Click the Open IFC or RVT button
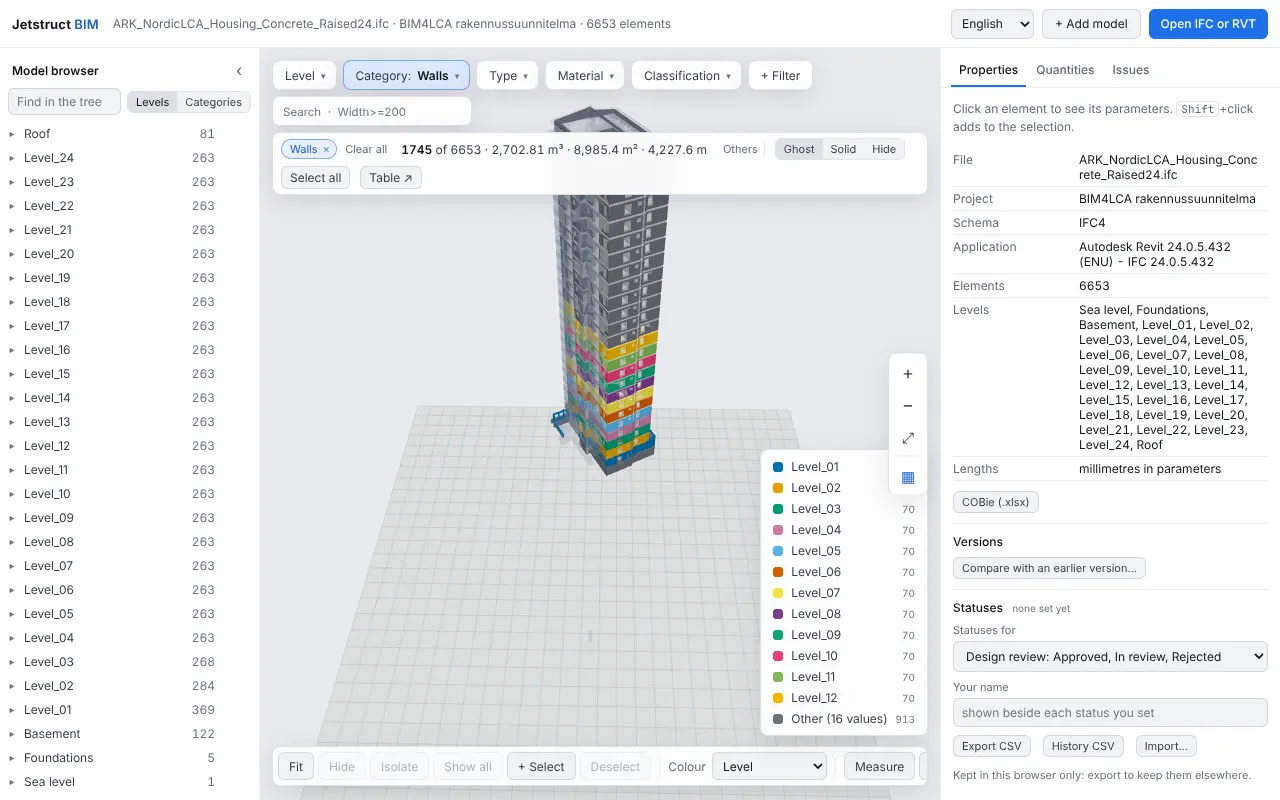1280x800 pixels. (1208, 24)
